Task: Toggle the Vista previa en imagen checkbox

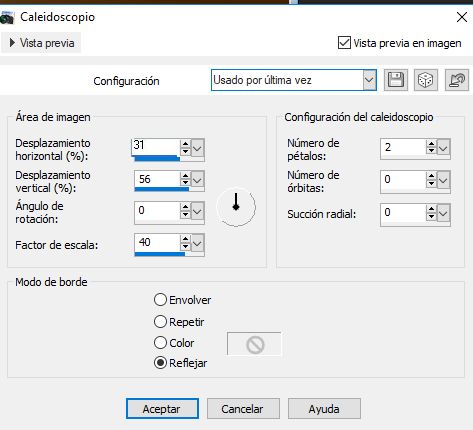Action: [x=344, y=43]
